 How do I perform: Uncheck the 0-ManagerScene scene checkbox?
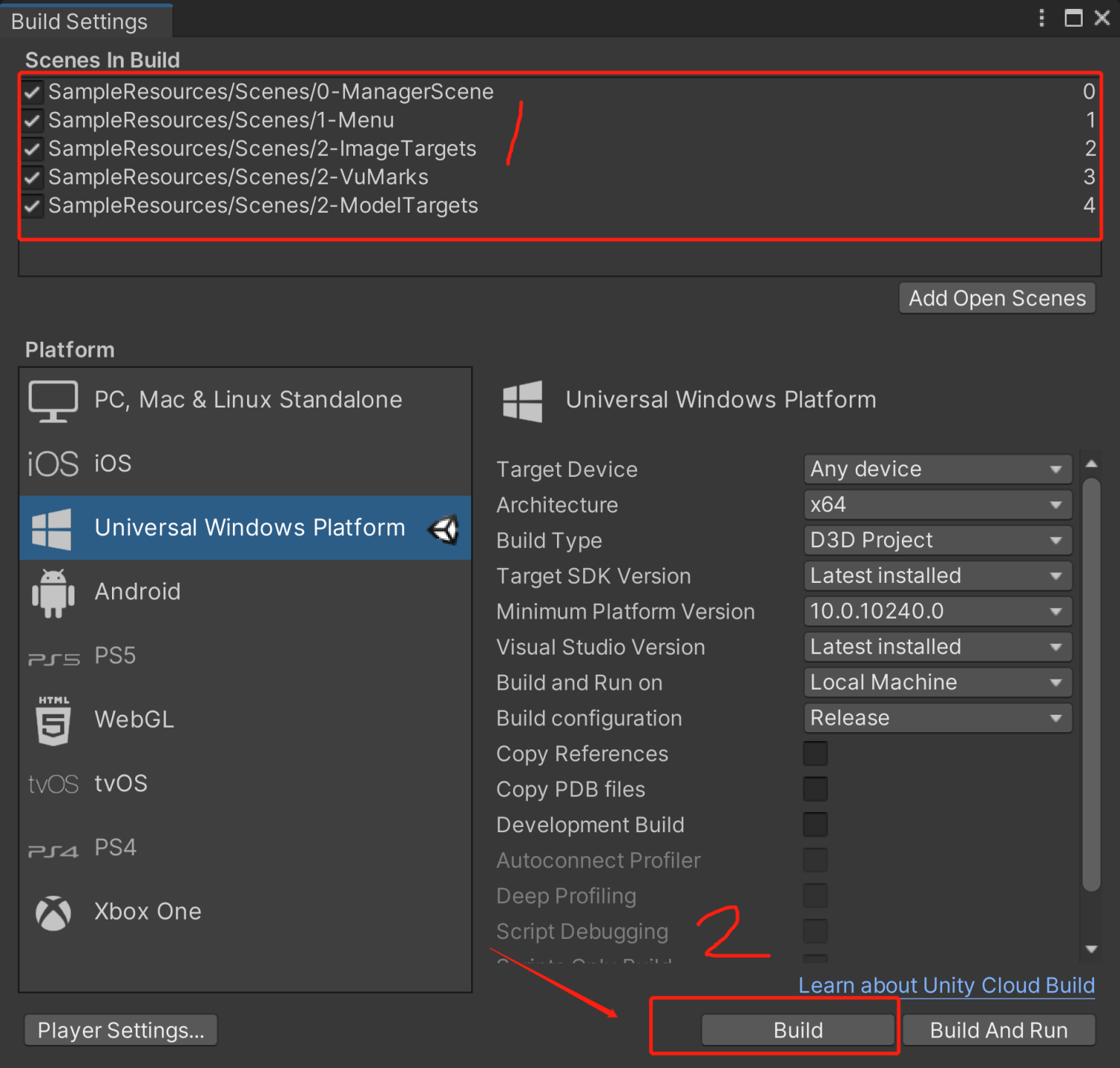32,92
